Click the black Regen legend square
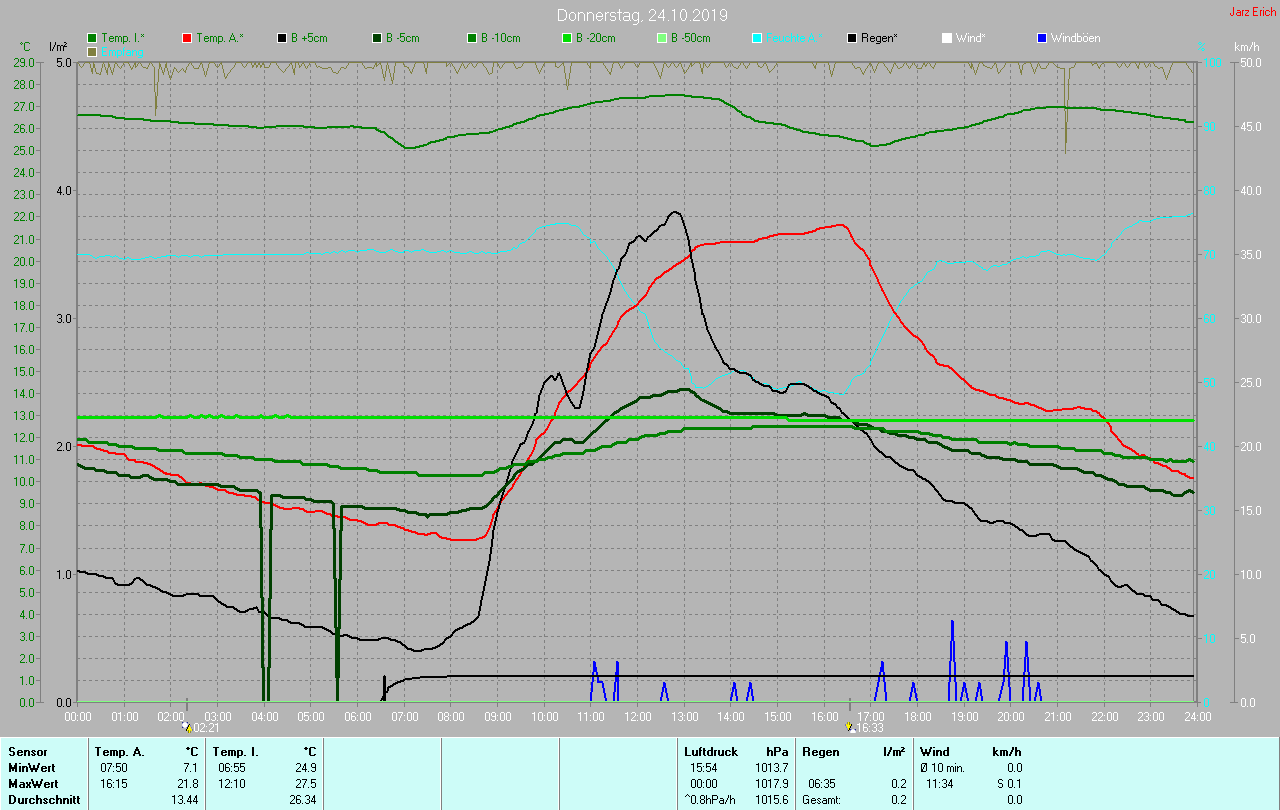The image size is (1280, 810). (852, 38)
